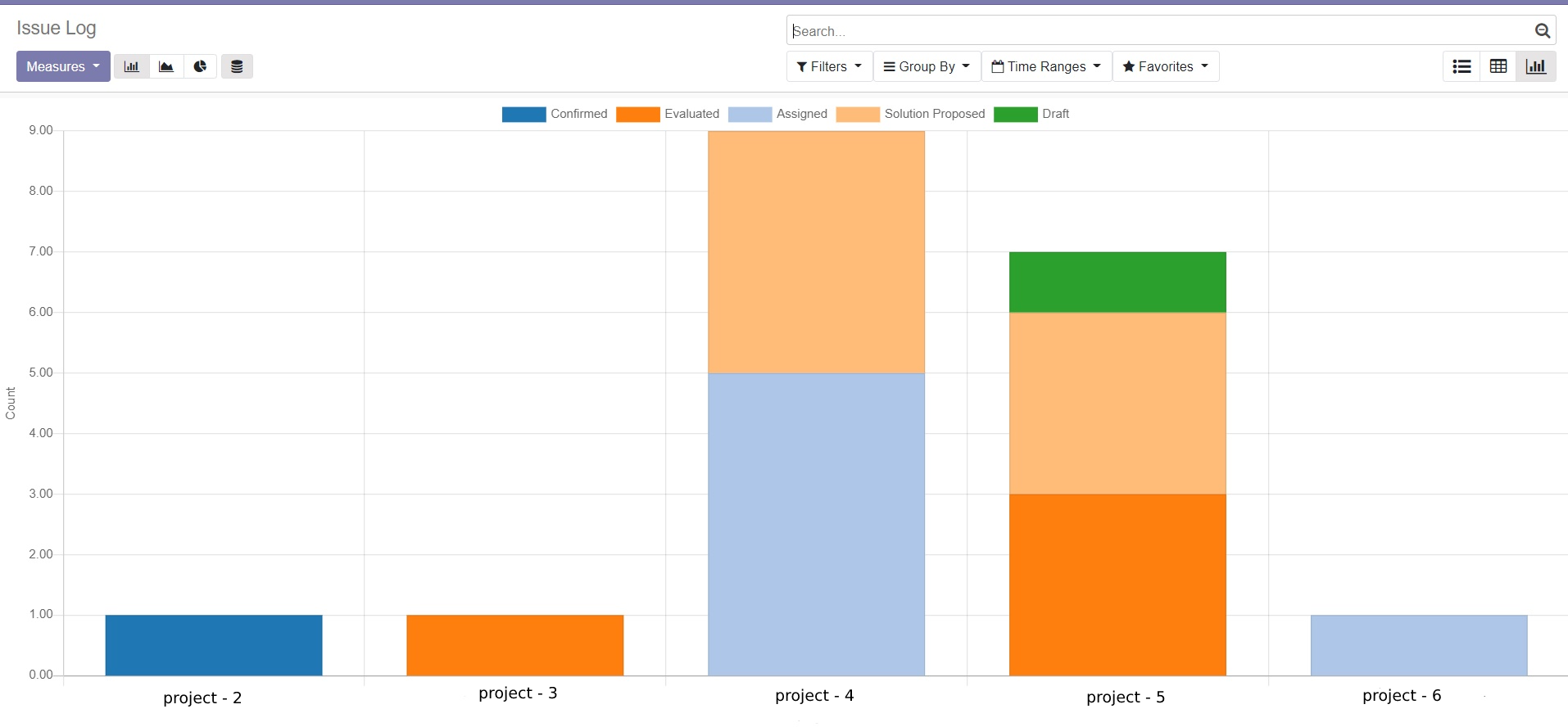This screenshot has height=727, width=1568.
Task: Click the Draft legend color swatch
Action: 1015,115
